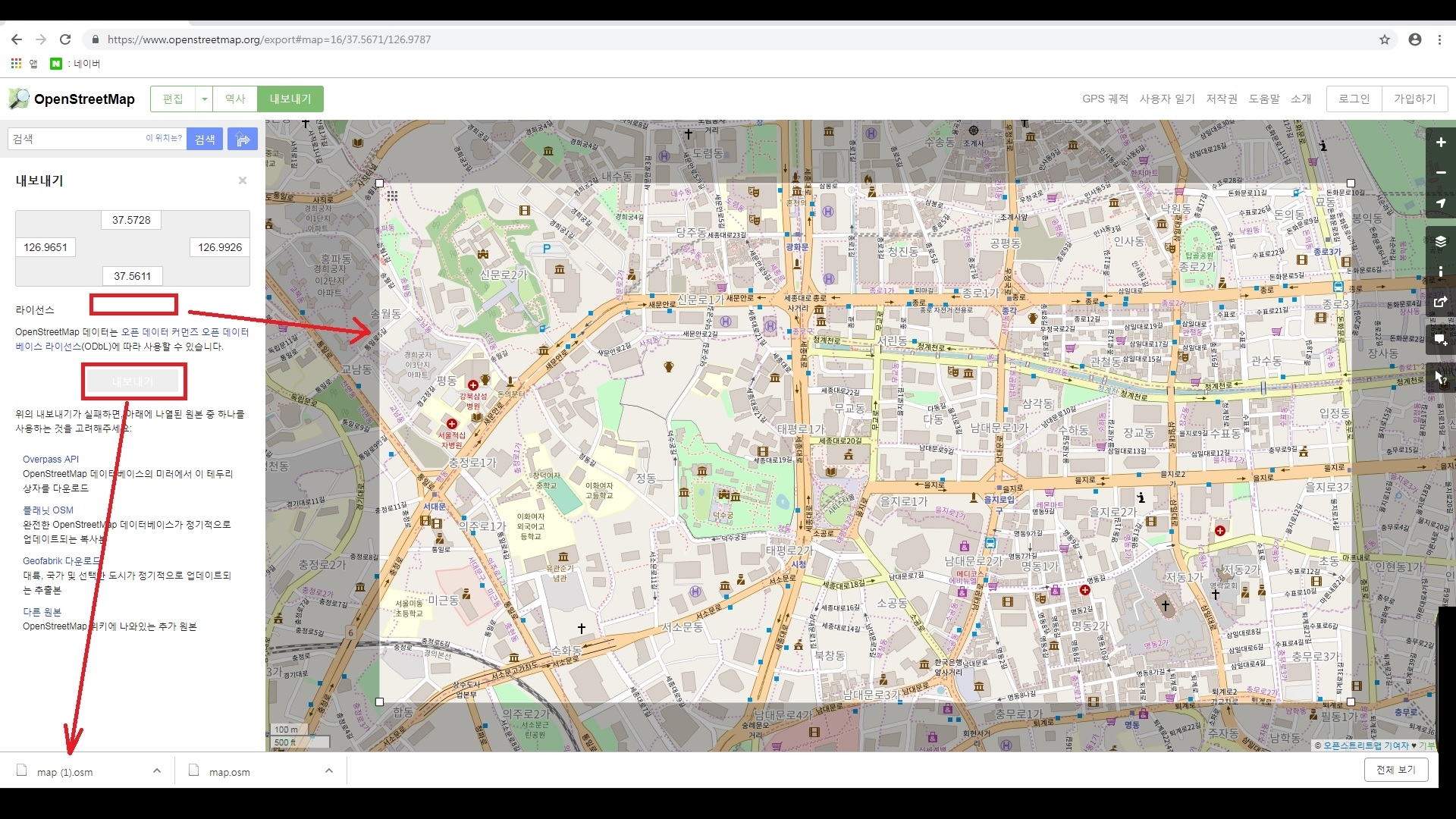1456x819 pixels.
Task: Open GPS traces menu item
Action: (x=1105, y=99)
